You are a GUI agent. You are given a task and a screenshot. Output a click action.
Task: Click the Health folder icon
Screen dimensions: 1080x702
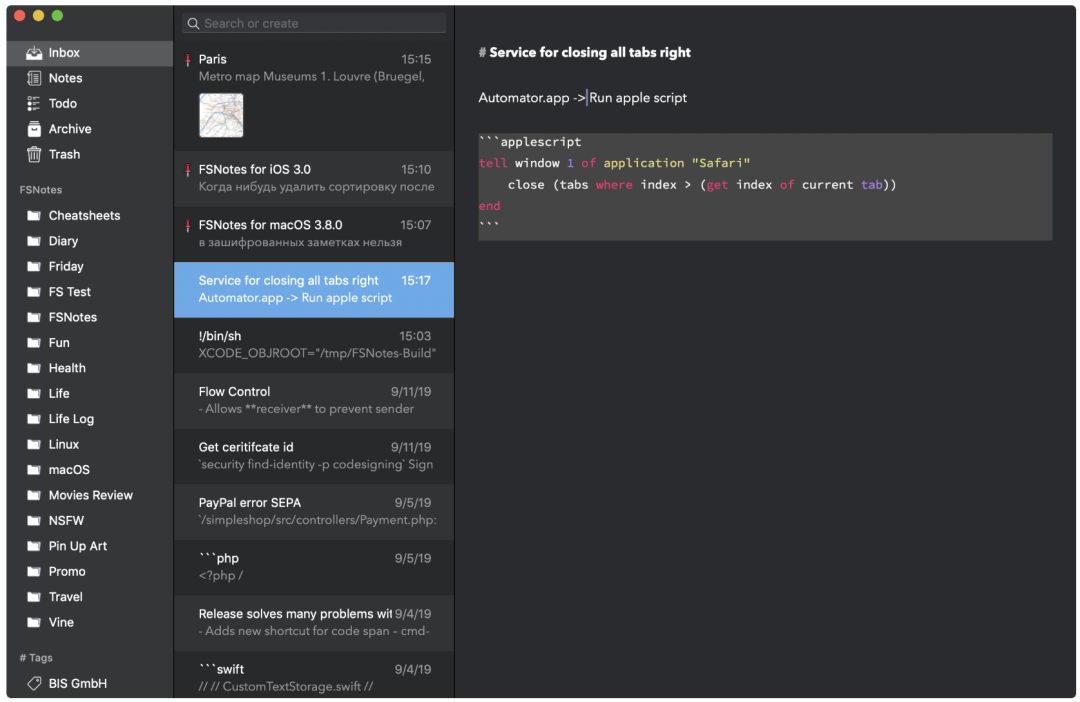coord(34,369)
